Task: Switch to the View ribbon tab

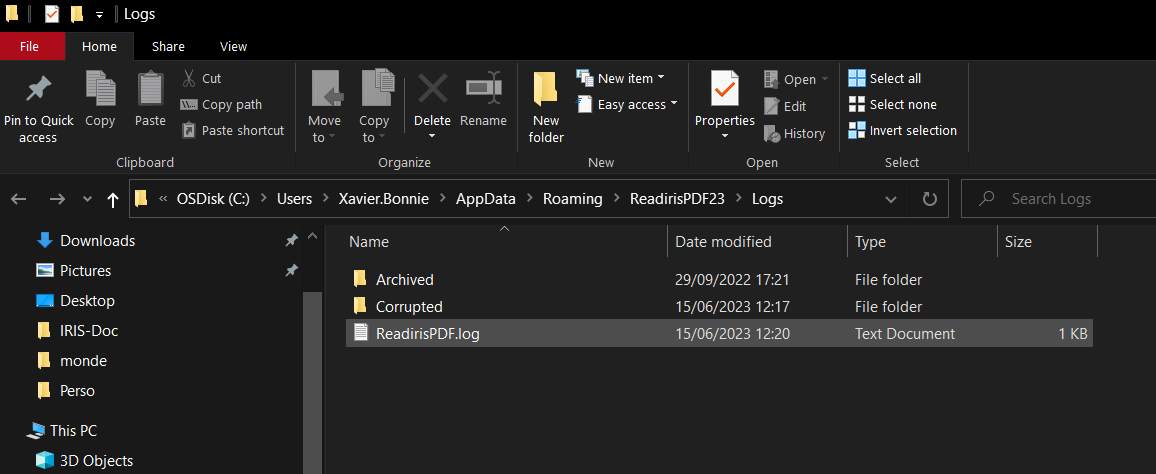Action: tap(233, 46)
